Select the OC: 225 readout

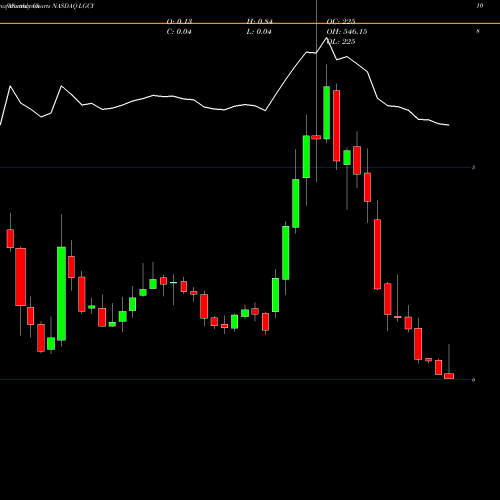tap(341, 21)
